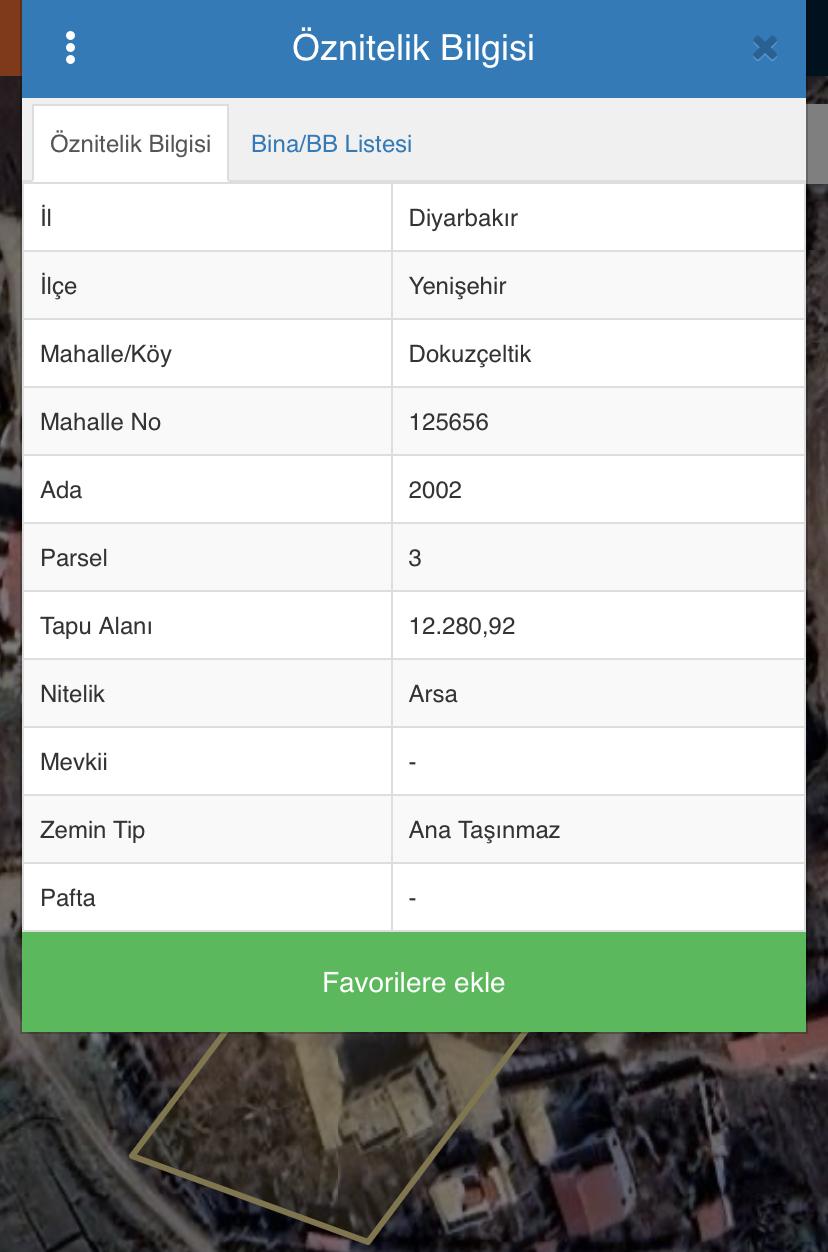Click the Mahalle/Köy row label
The width and height of the screenshot is (828, 1252).
(106, 354)
